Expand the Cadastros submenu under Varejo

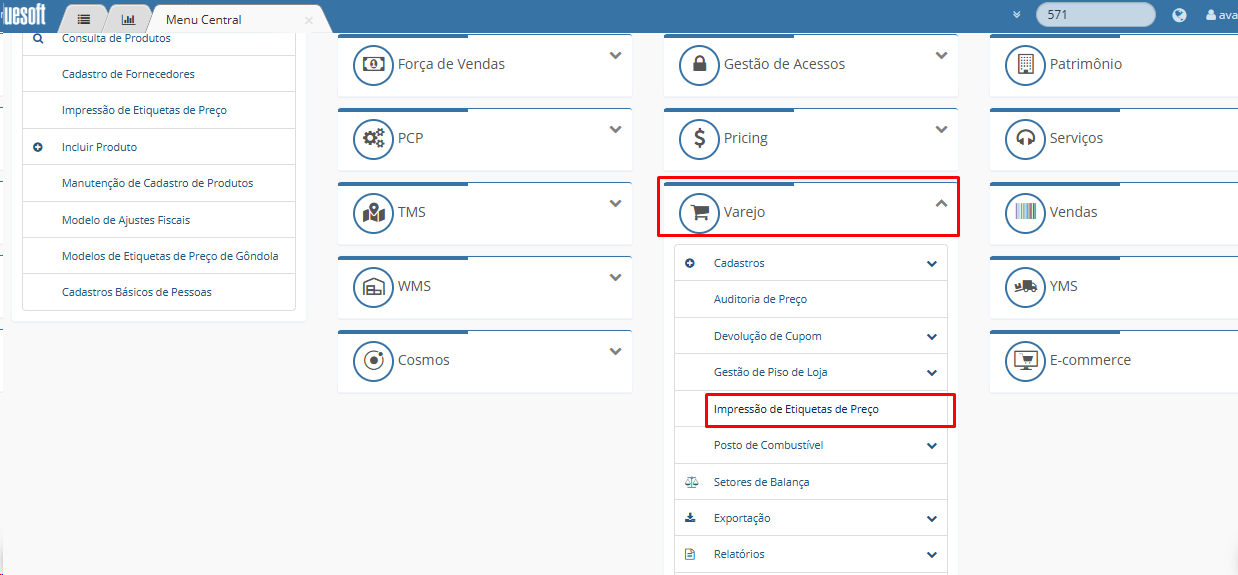(931, 264)
